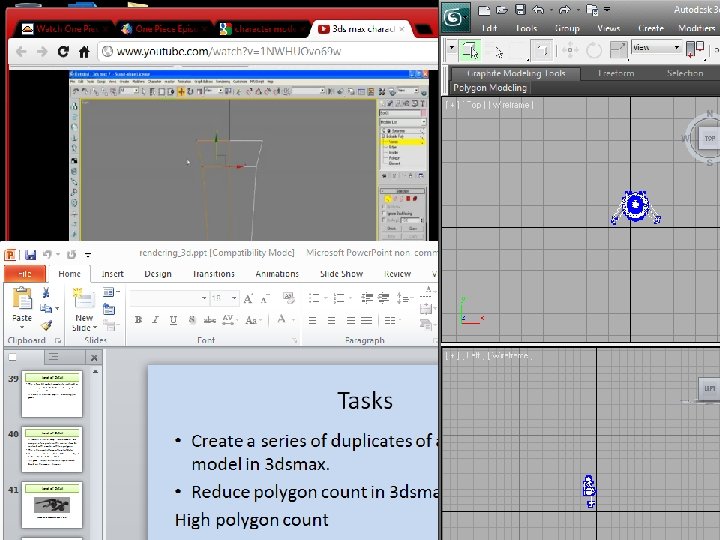Open PowerPoint Transitions tab
The width and height of the screenshot is (720, 540).
click(214, 274)
